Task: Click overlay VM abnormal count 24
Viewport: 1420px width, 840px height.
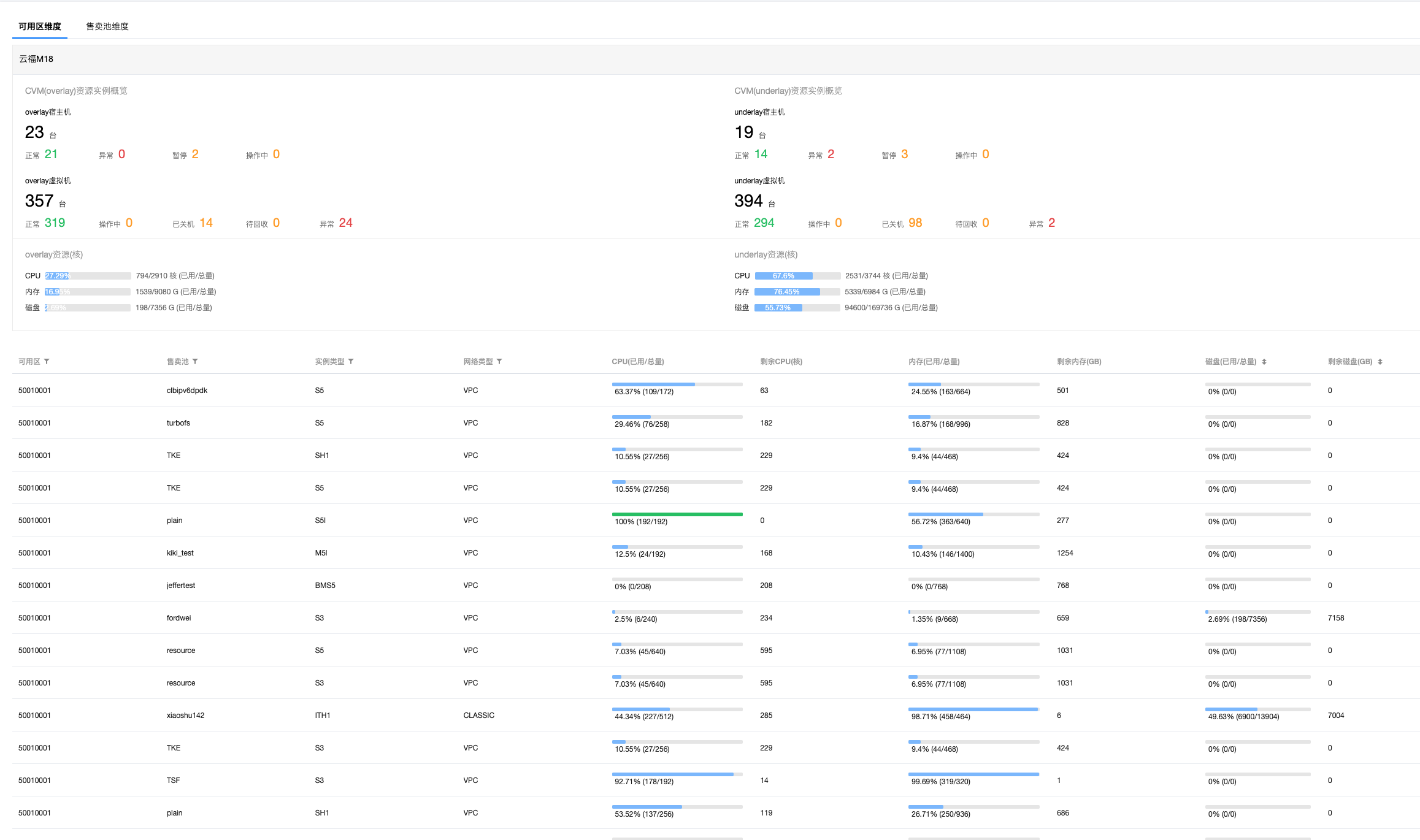Action: tap(346, 223)
